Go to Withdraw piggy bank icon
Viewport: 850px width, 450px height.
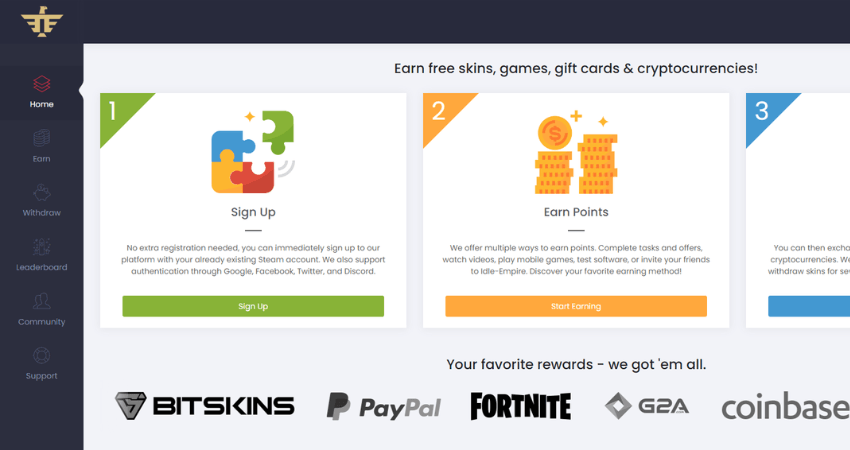pyautogui.click(x=42, y=192)
